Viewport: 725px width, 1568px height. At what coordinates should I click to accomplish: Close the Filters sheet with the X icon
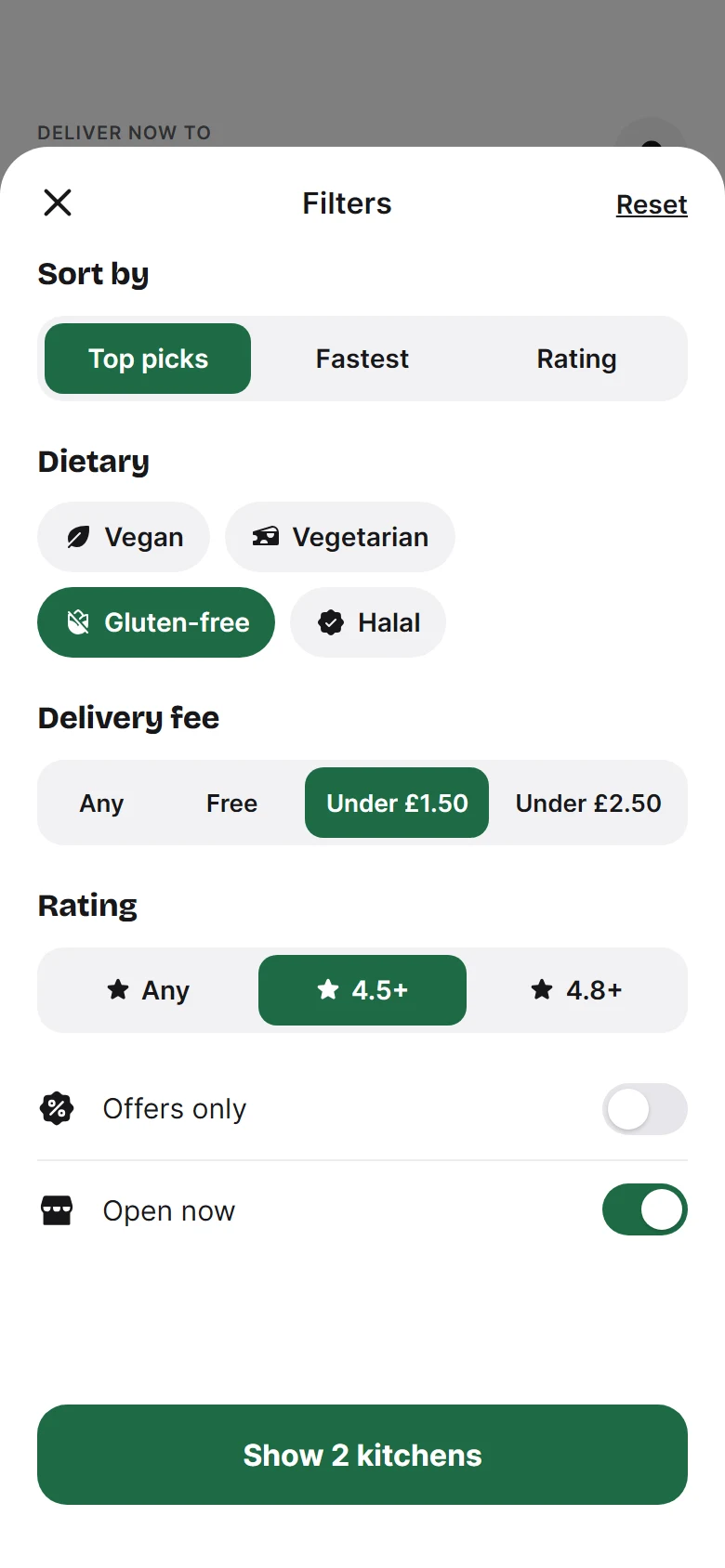coord(58,203)
